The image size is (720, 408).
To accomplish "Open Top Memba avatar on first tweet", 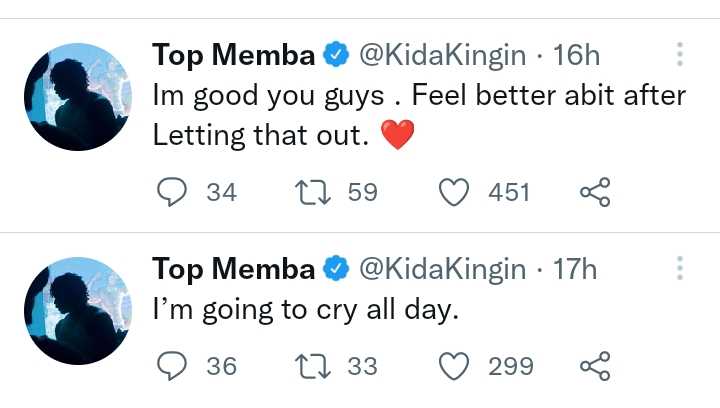I will [x=77, y=96].
